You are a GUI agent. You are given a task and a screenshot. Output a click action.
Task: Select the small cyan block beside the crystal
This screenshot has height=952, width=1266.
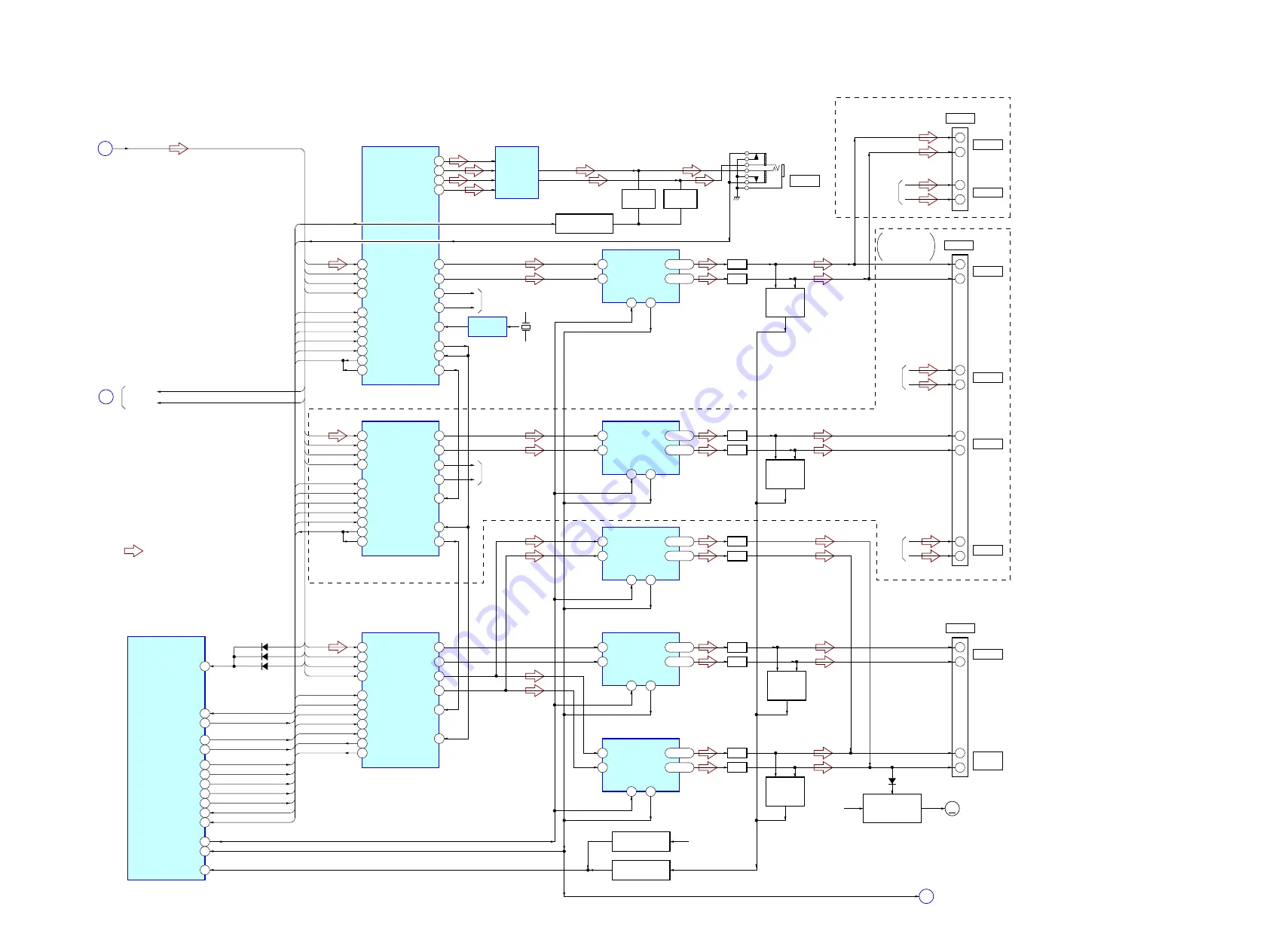coord(488,326)
